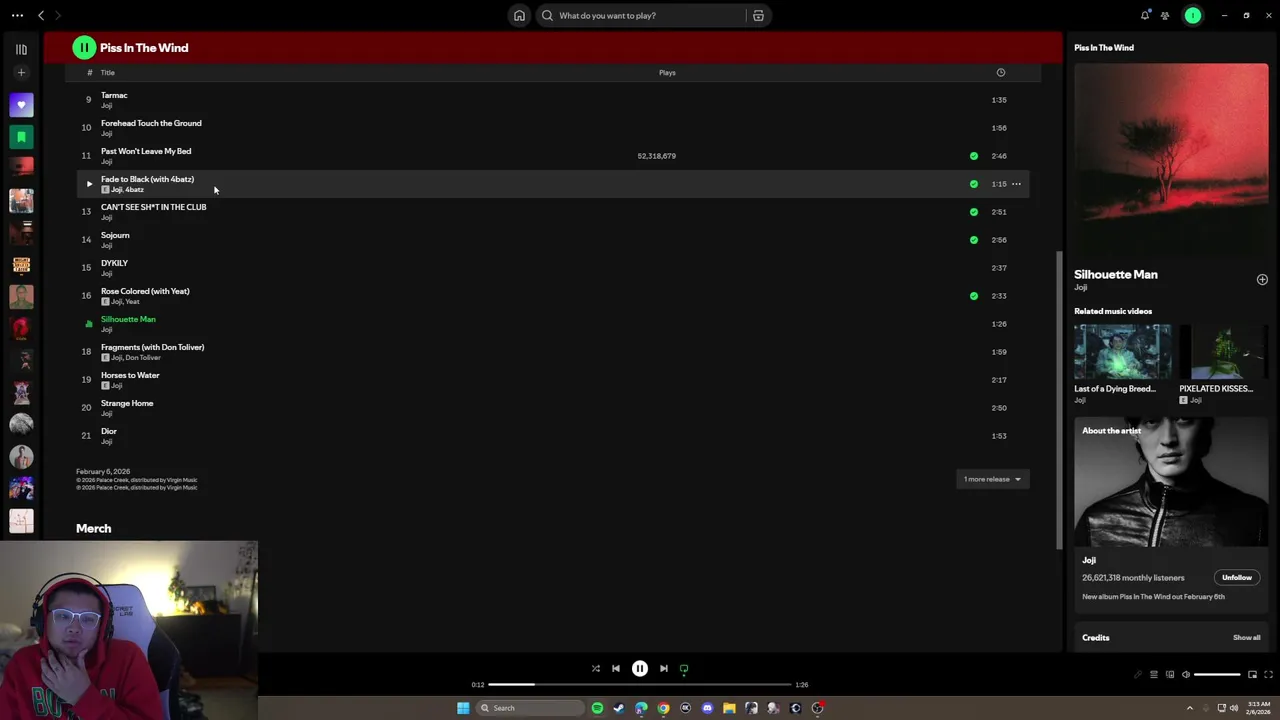Pause album with green header play button
Image resolution: width=1280 pixels, height=720 pixels.
84,47
